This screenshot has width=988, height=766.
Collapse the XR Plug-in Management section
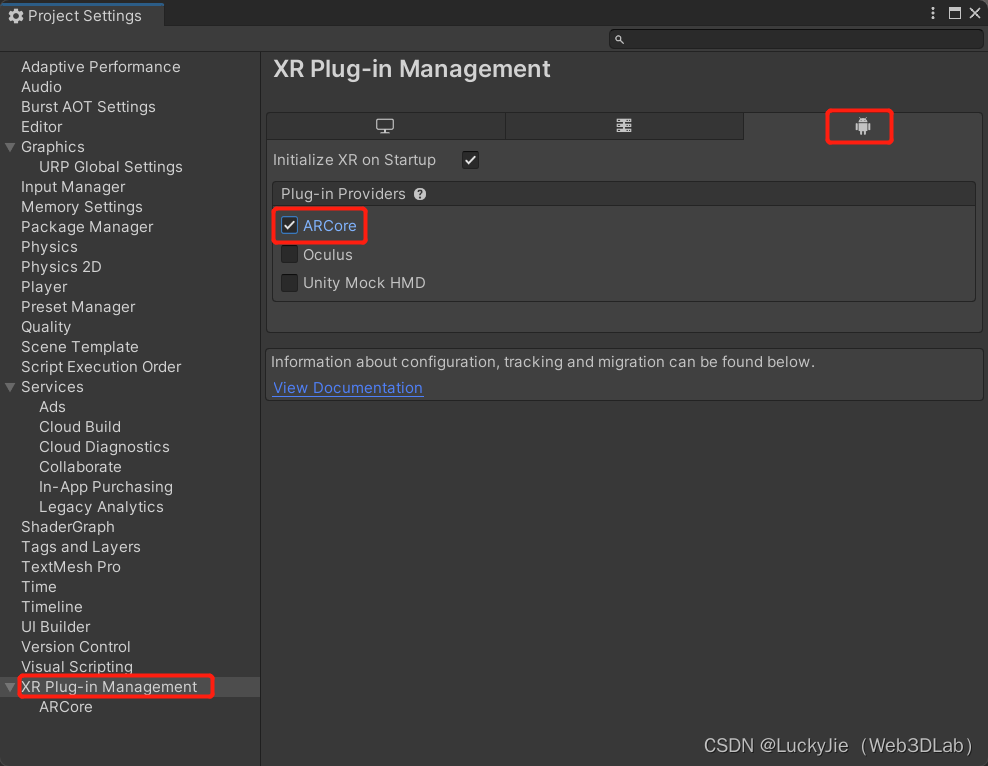click(x=10, y=687)
